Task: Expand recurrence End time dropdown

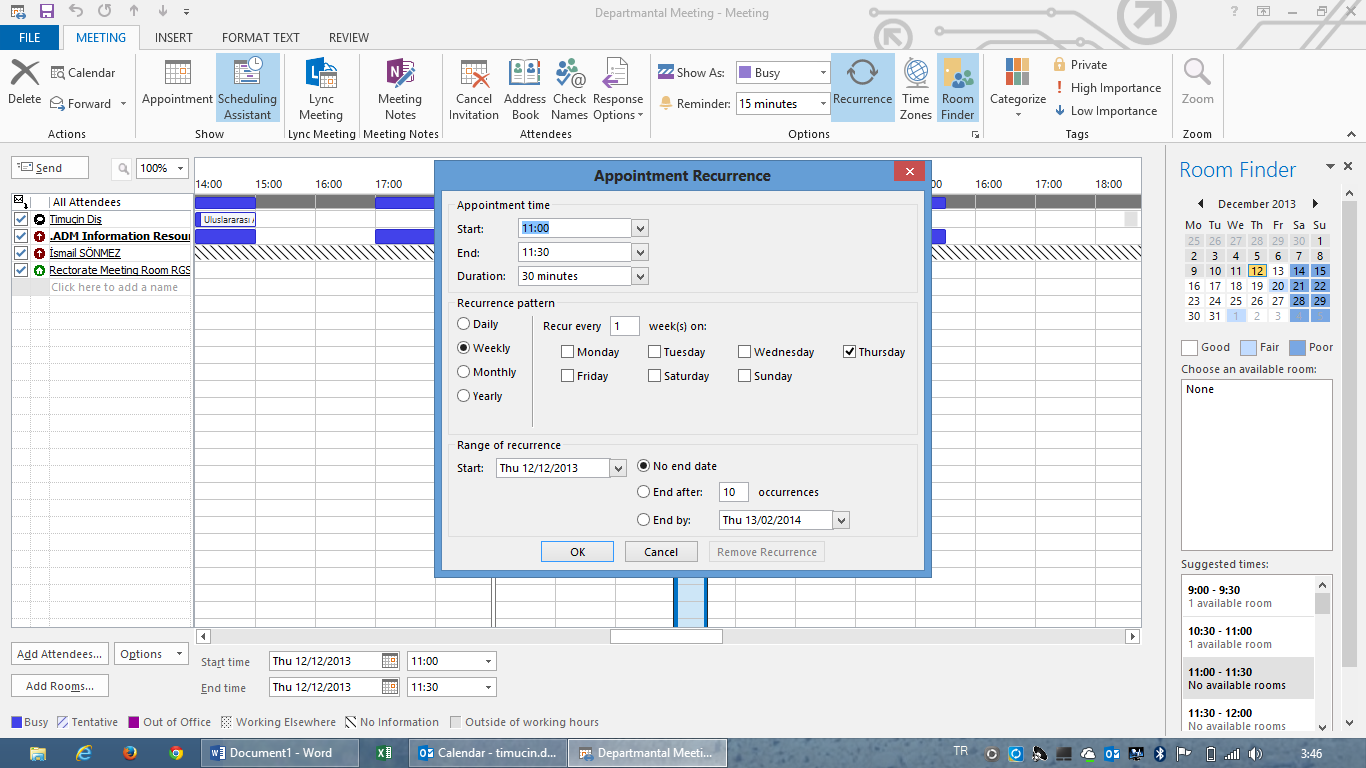Action: click(640, 252)
